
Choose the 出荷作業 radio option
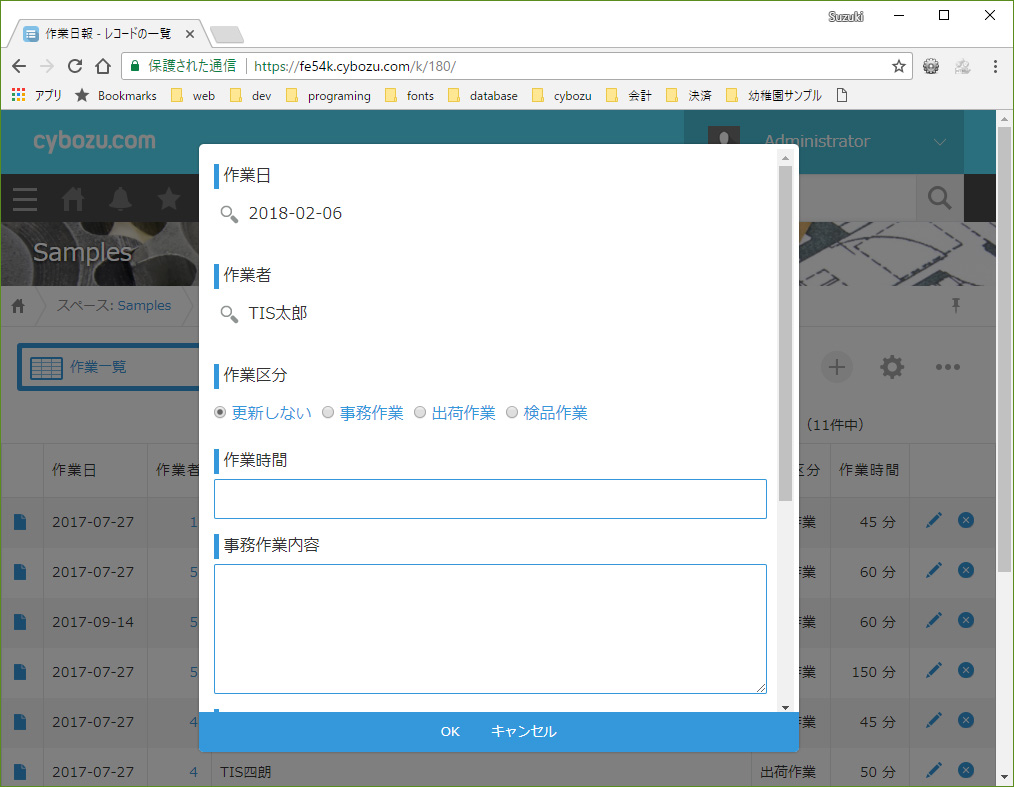pos(420,413)
